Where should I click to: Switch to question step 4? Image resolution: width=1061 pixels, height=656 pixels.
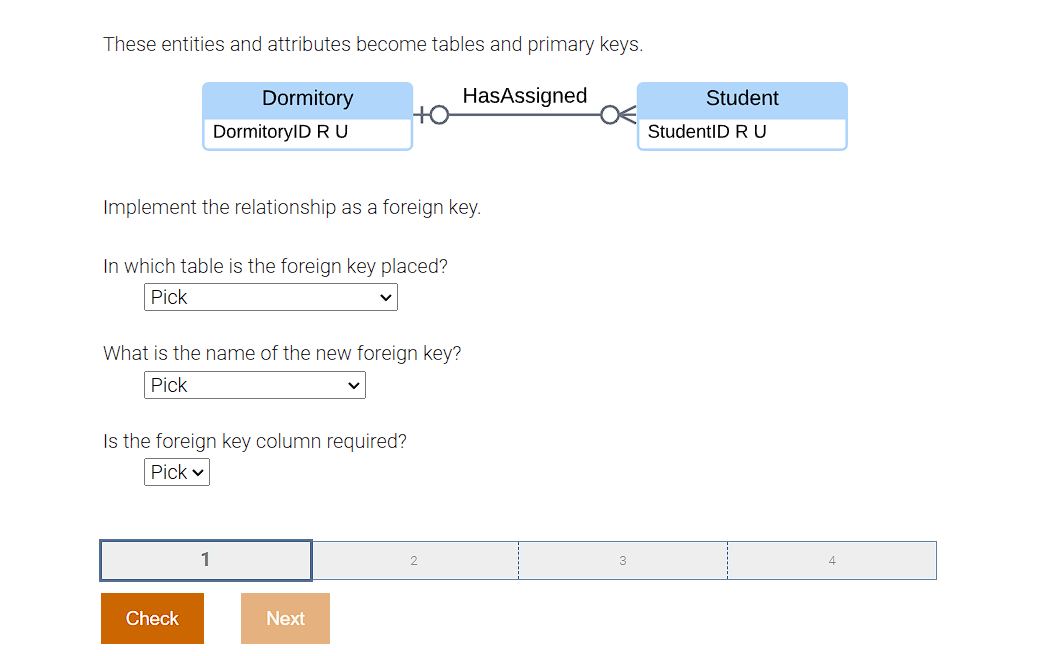(x=831, y=560)
